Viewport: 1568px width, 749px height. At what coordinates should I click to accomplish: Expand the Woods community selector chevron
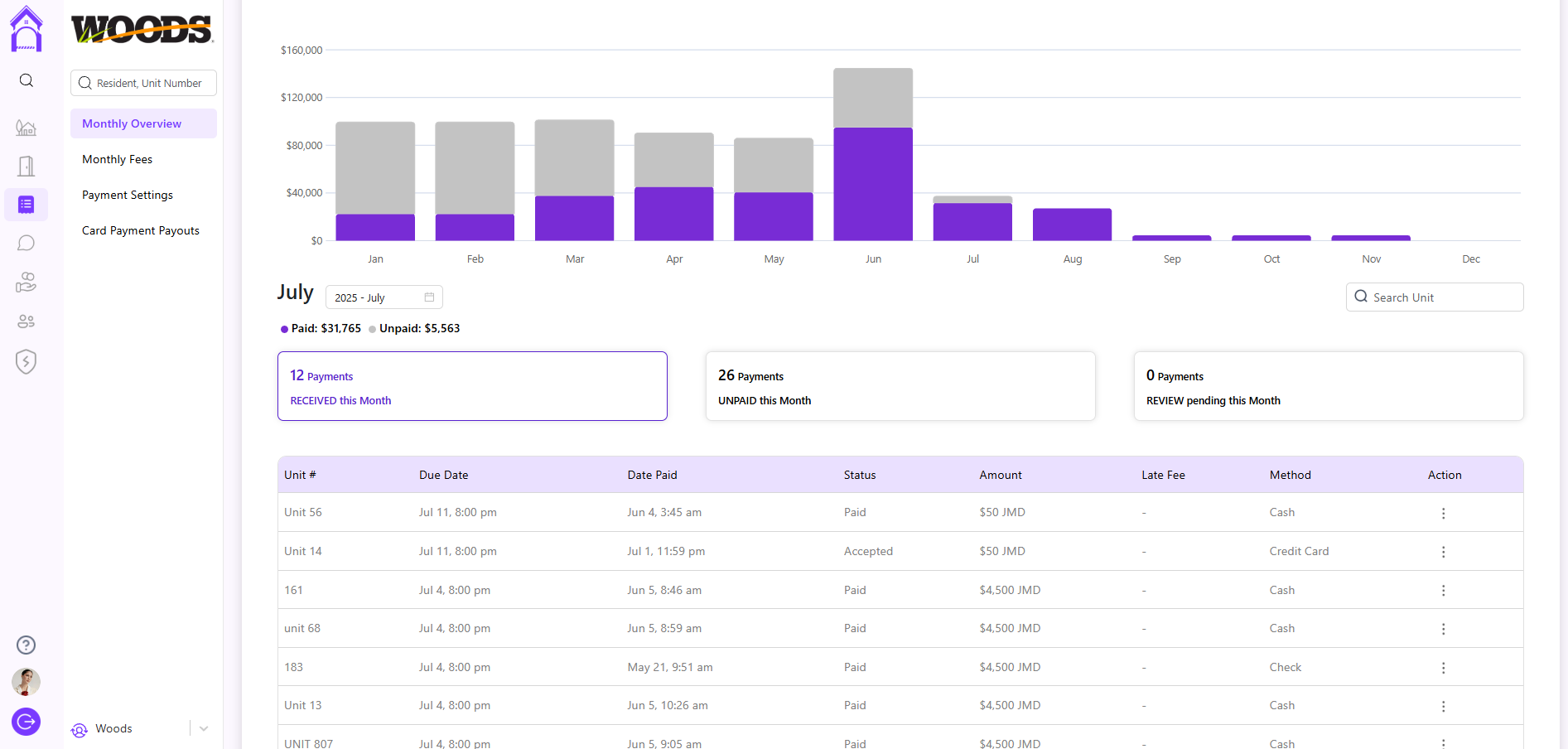coord(204,729)
